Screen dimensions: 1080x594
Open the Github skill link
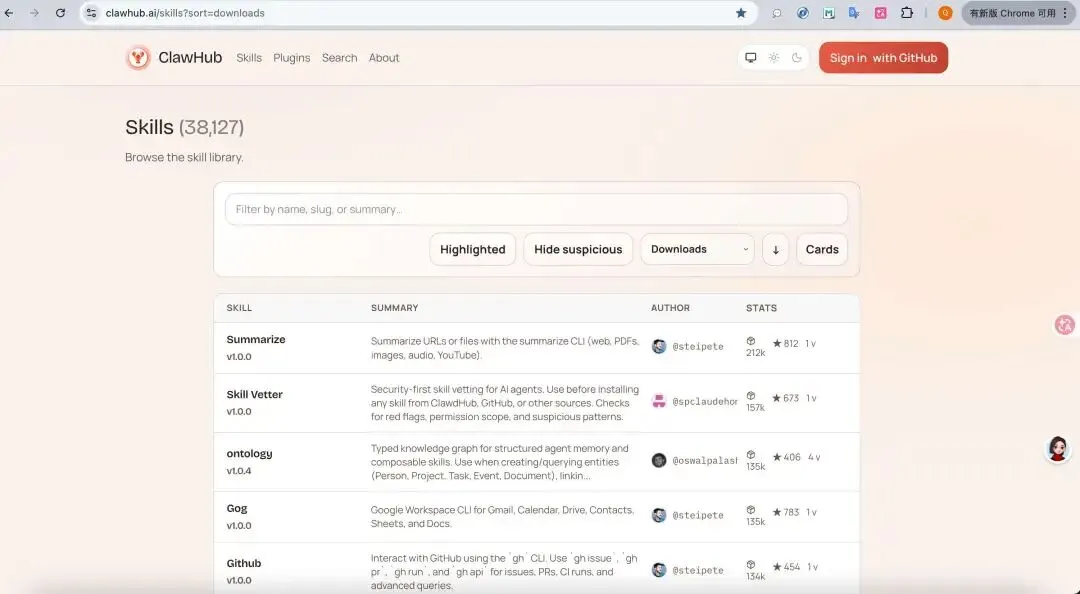click(x=244, y=563)
